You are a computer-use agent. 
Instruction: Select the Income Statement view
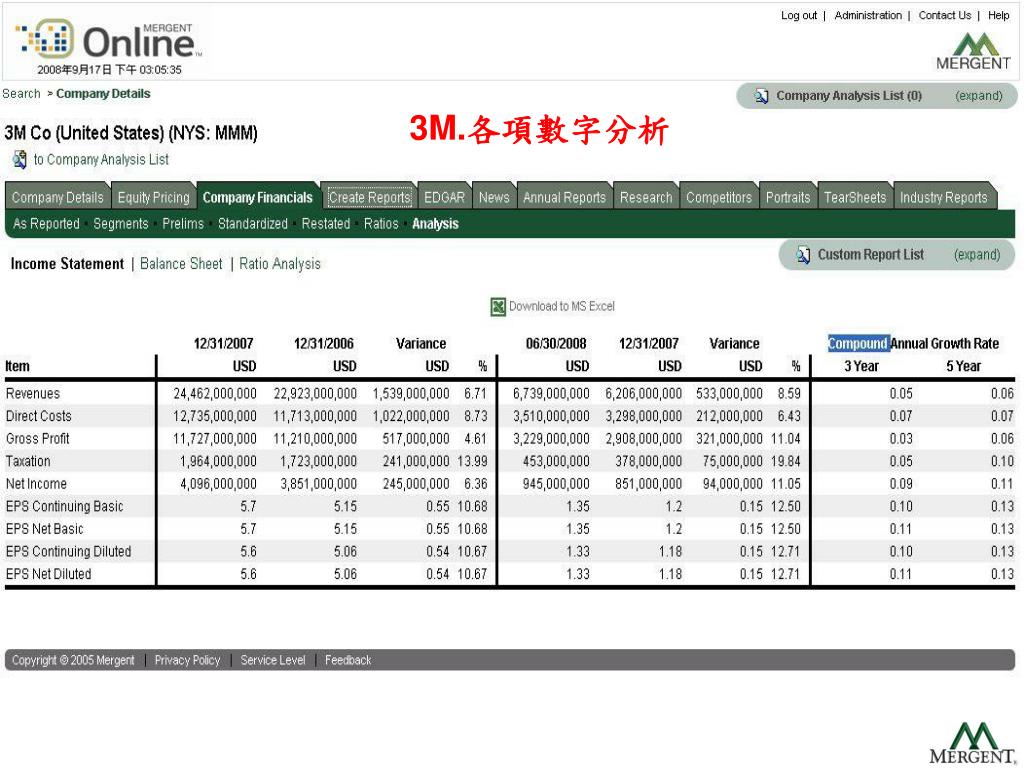coord(67,264)
